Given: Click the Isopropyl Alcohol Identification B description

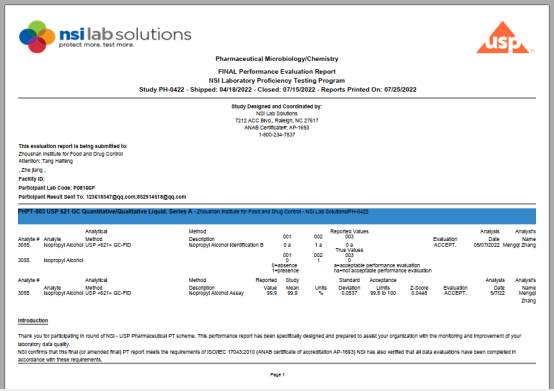Looking at the screenshot, I should tap(226, 245).
